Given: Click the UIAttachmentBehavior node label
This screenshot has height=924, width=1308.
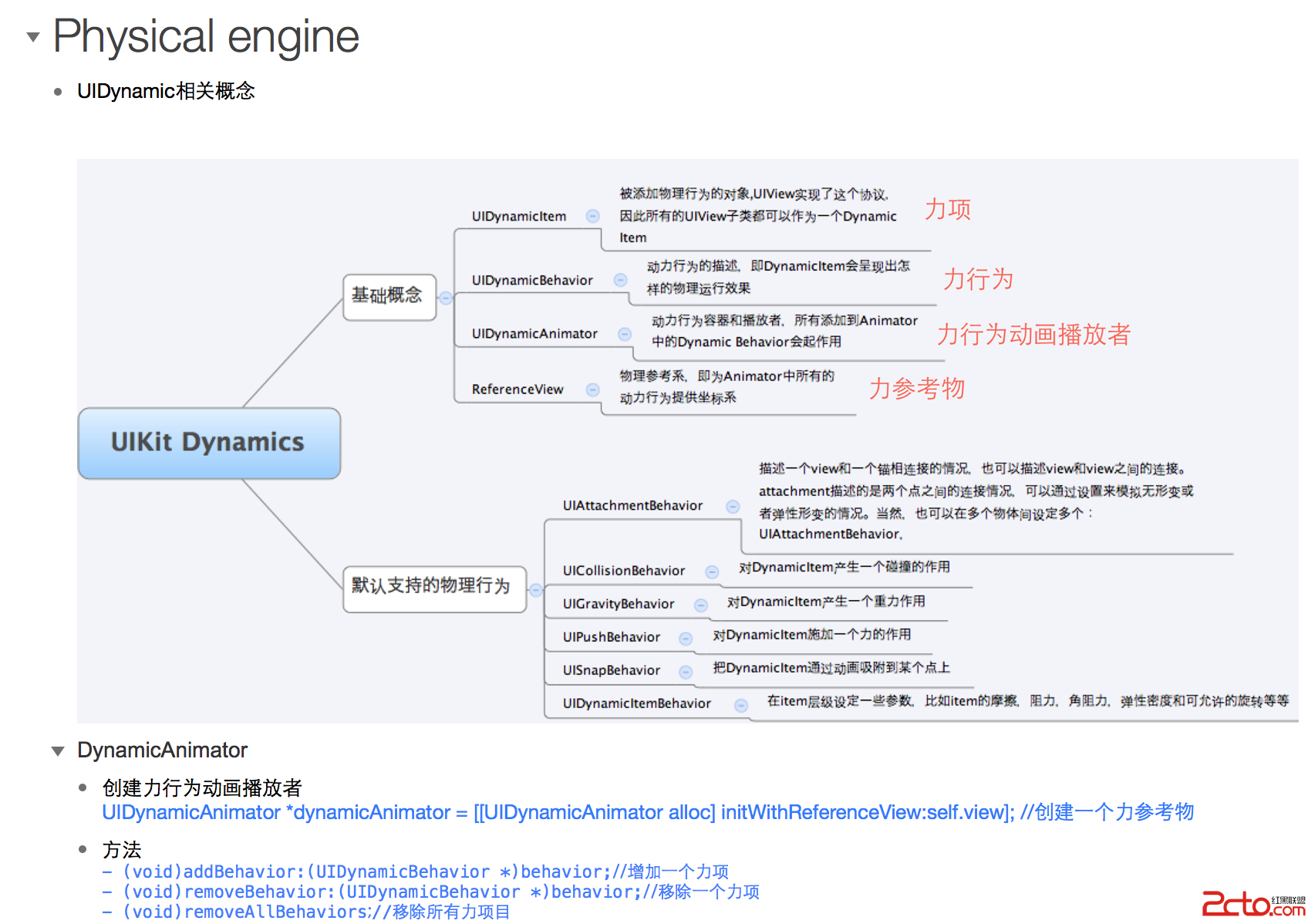Looking at the screenshot, I should click(x=632, y=506).
